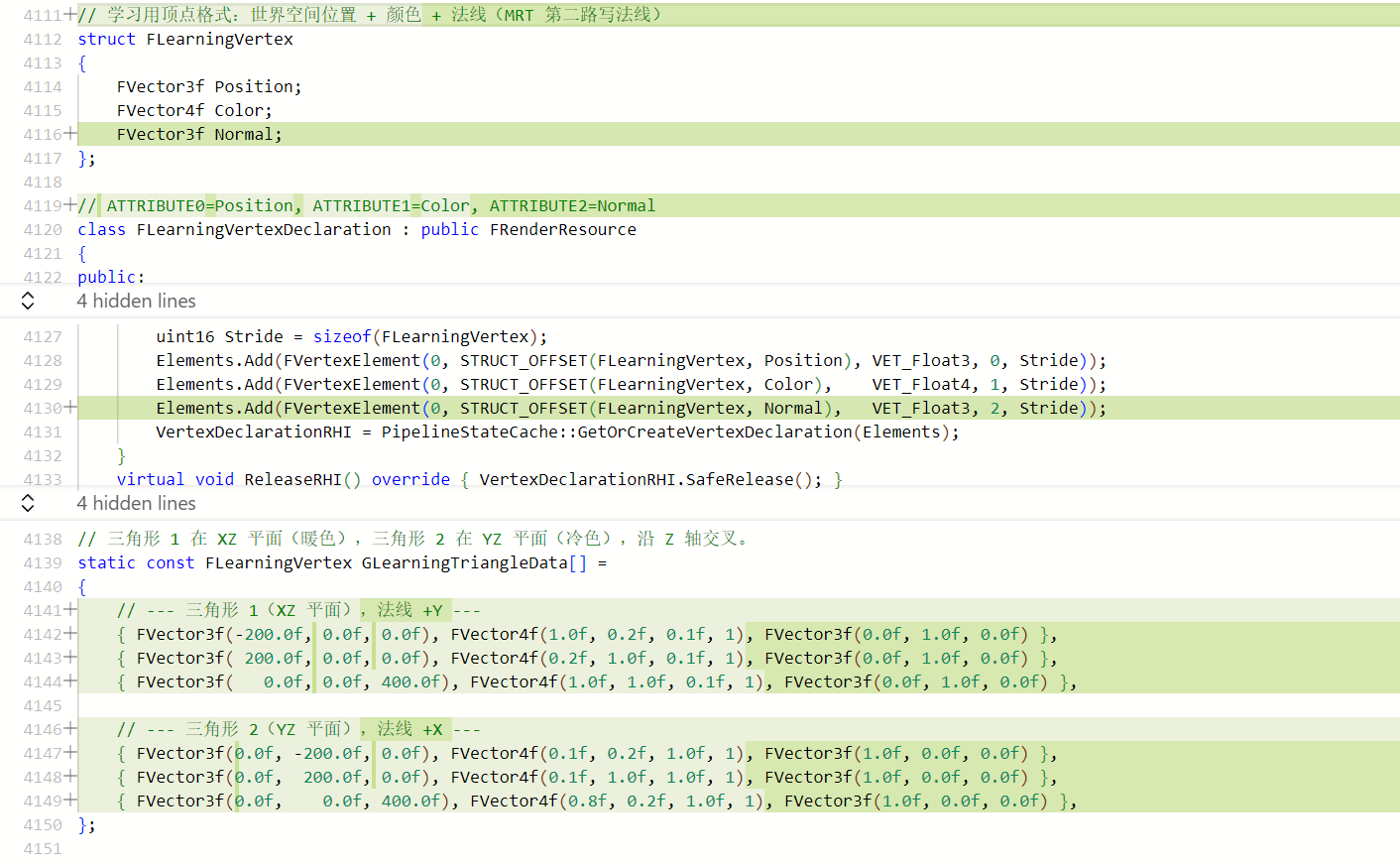
Task: Click 'GLearningTriangleData' array name
Action: tap(465, 562)
